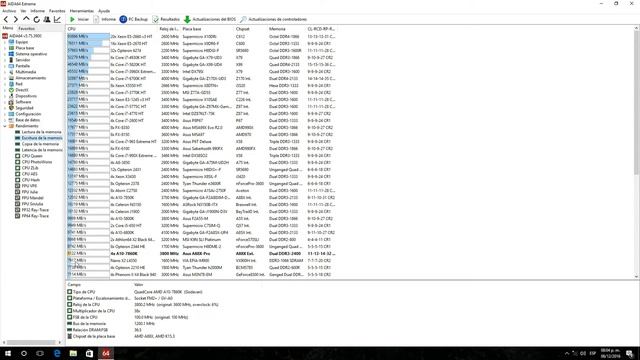Open the Archivo menu
Viewport: 640px width, 360px height.
pos(9,11)
